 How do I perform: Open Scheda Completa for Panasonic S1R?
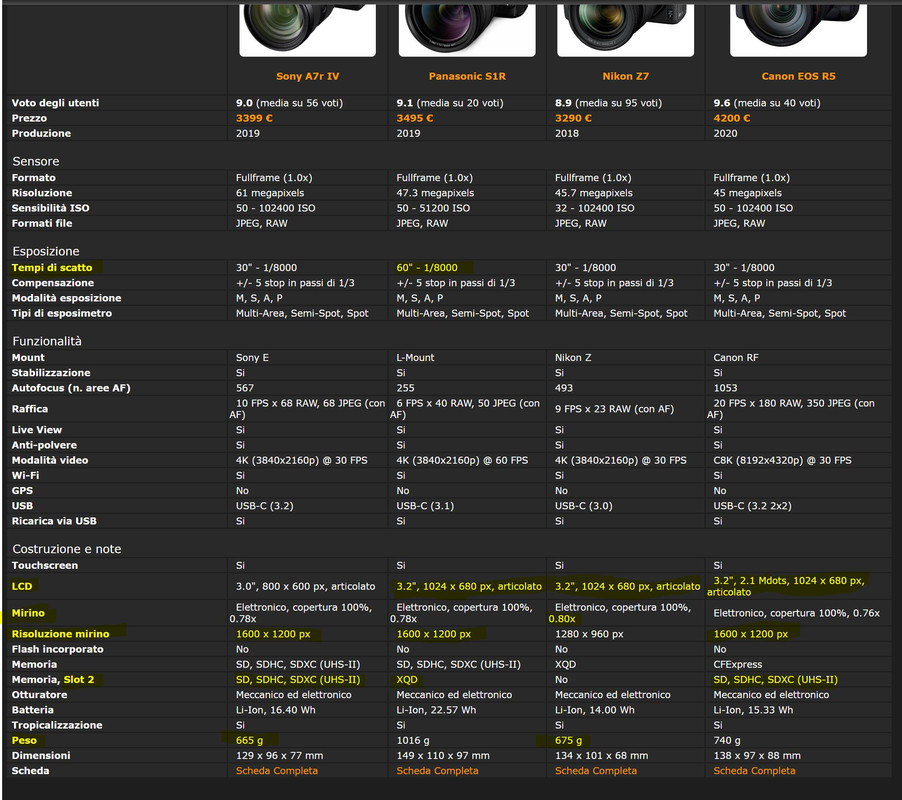point(437,771)
